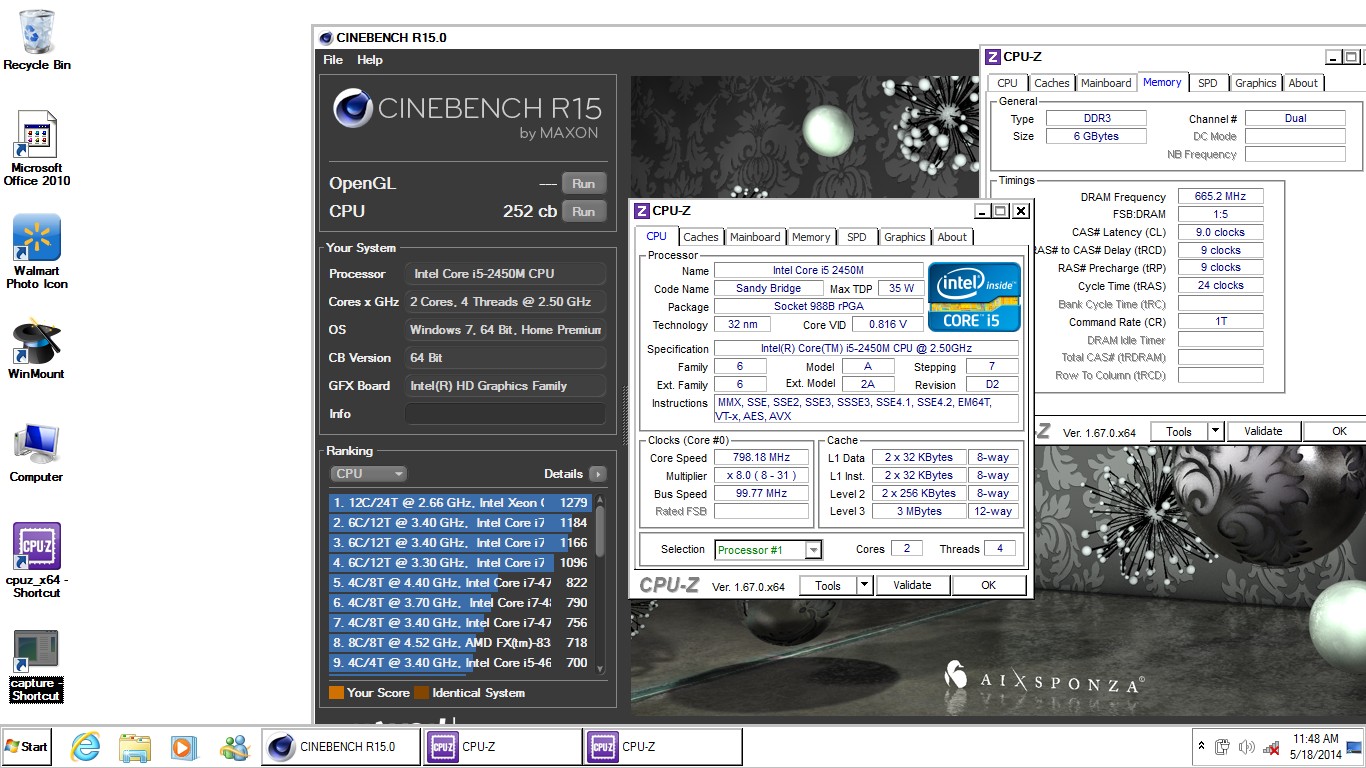Switch to Caches tab in front CPU-Z

pos(700,237)
